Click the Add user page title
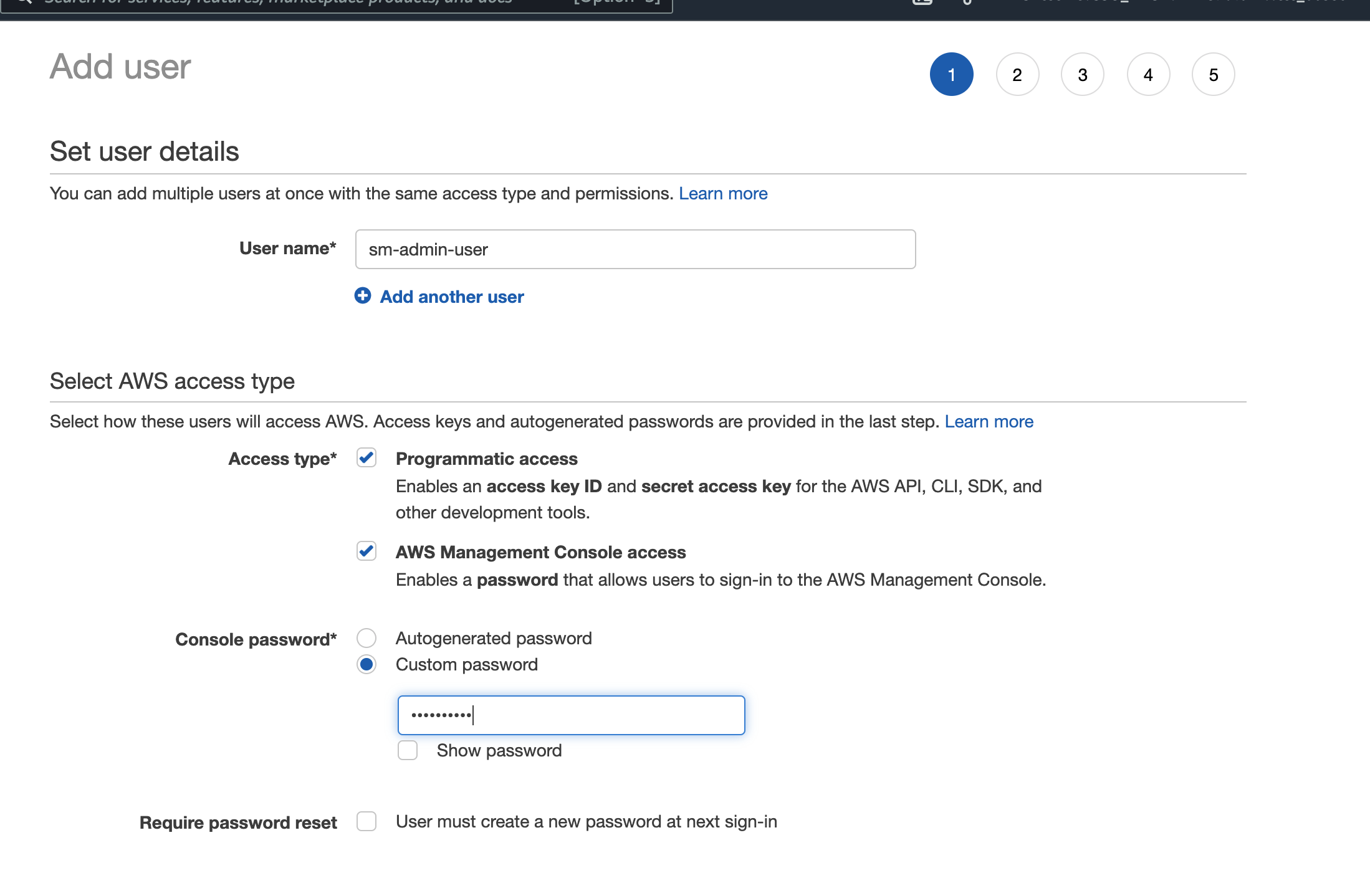1370x896 pixels. point(120,67)
